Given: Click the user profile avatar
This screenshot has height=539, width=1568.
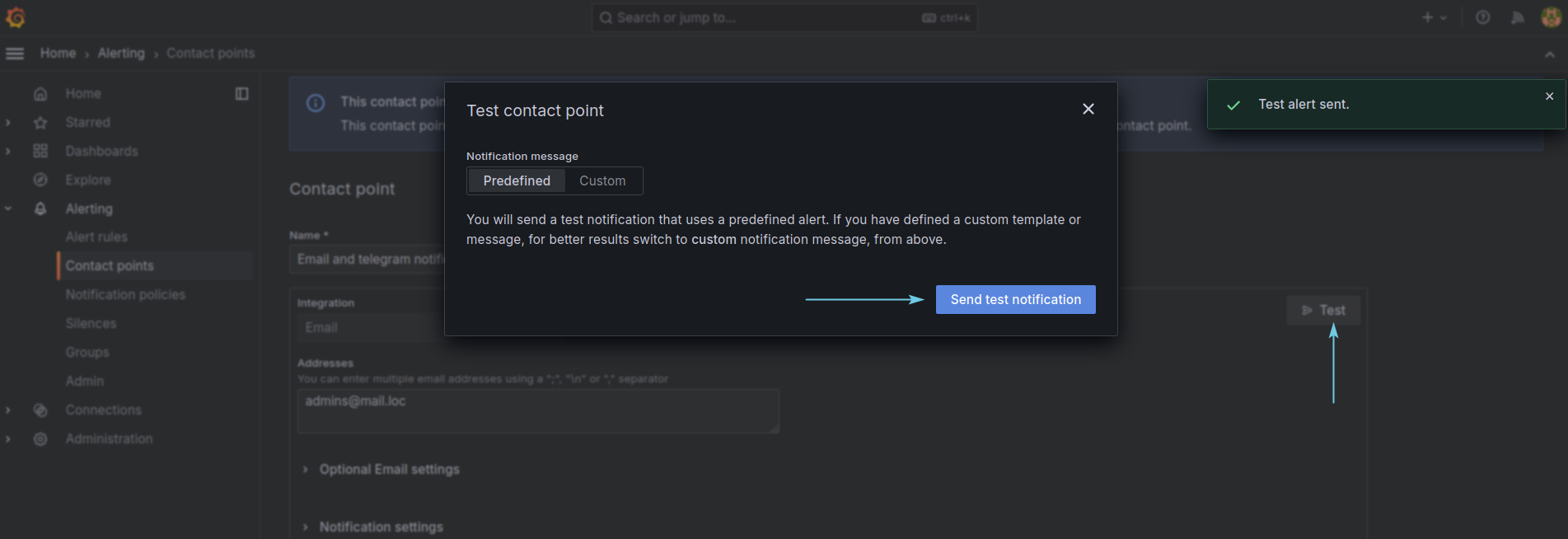Looking at the screenshot, I should coord(1551,17).
